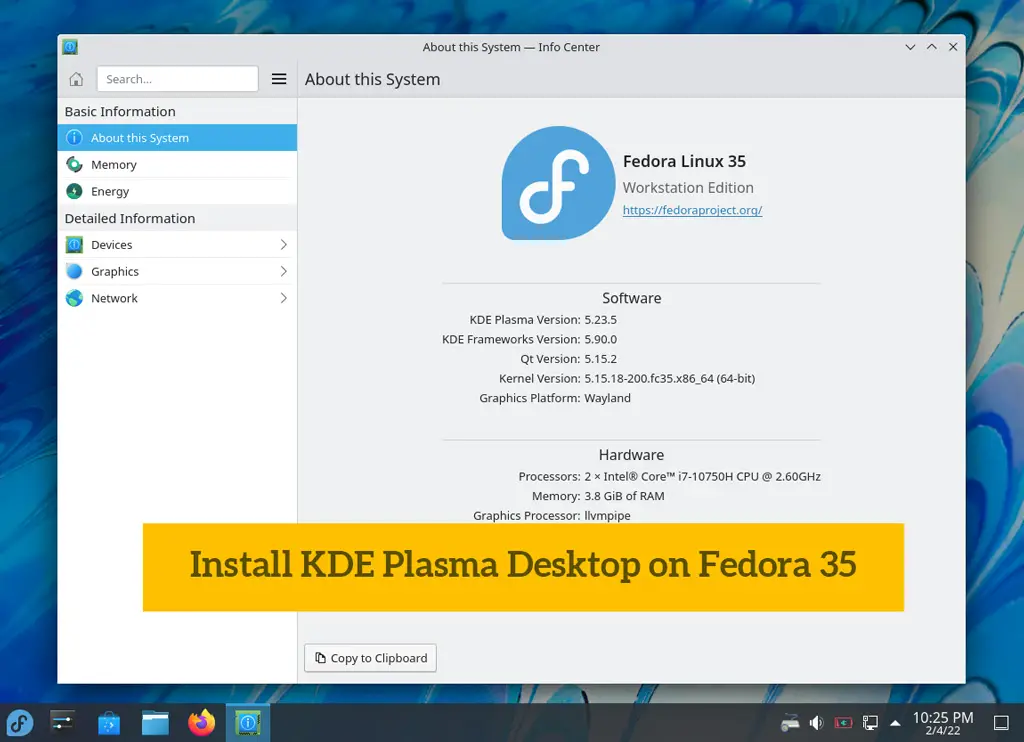The image size is (1024, 742).
Task: Expand hidden system tray icons arrow
Action: (895, 723)
